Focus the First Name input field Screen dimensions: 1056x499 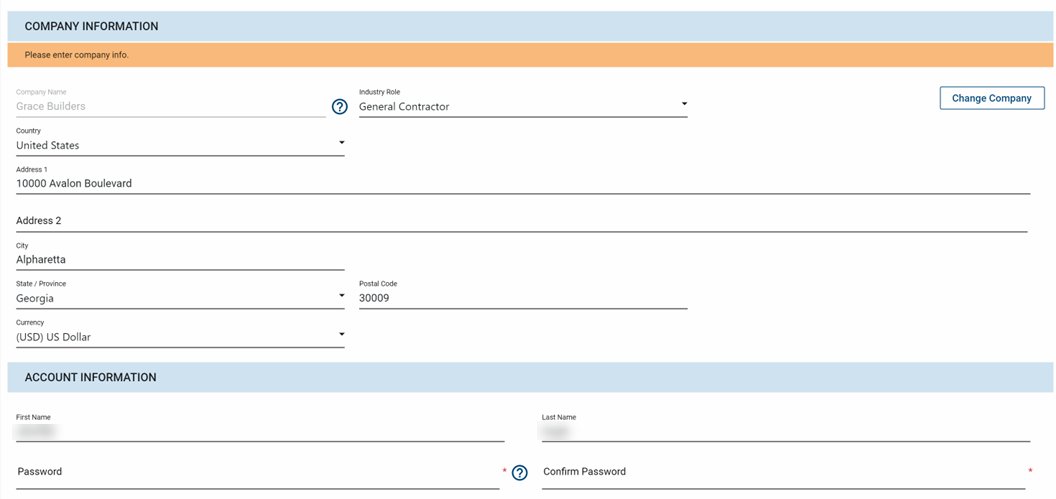click(260, 432)
